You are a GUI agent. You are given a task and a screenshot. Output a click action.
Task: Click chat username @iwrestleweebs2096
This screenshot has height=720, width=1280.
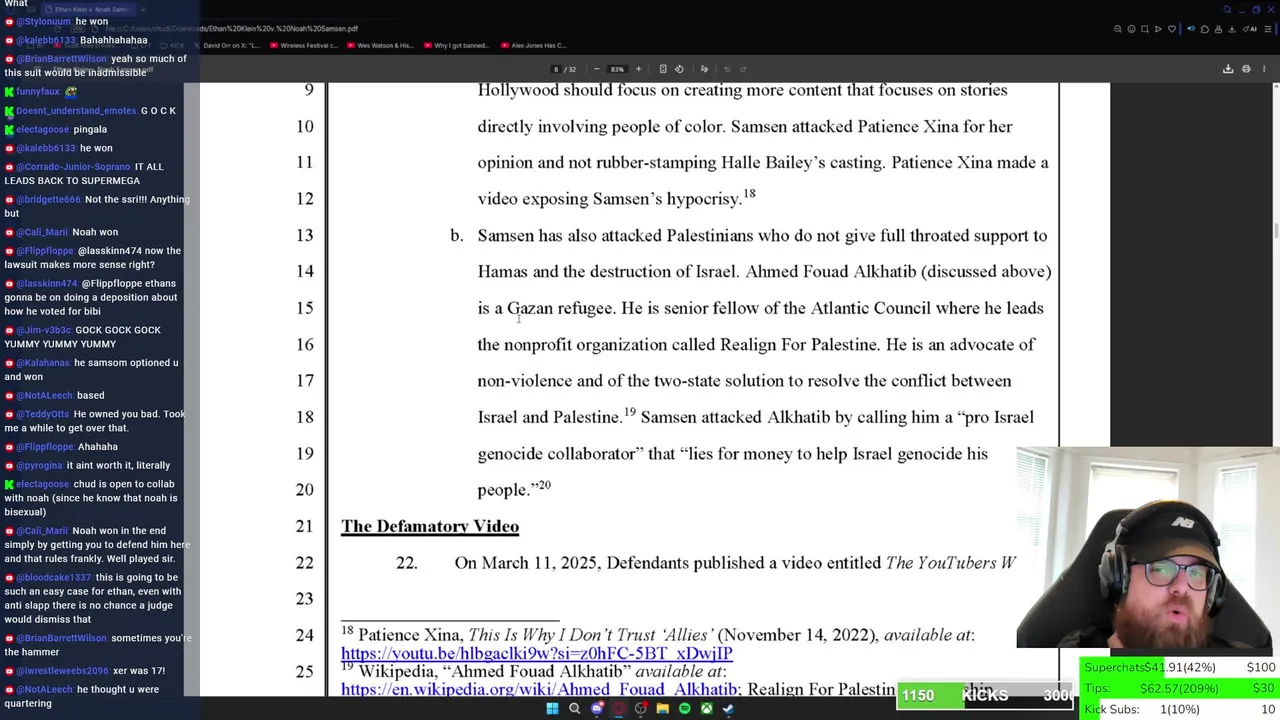click(62, 671)
